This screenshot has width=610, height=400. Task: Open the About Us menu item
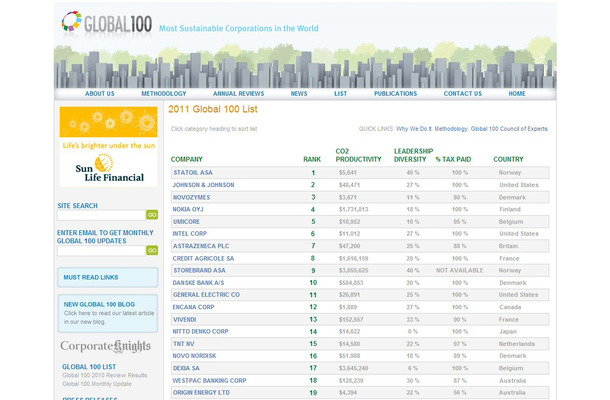100,94
